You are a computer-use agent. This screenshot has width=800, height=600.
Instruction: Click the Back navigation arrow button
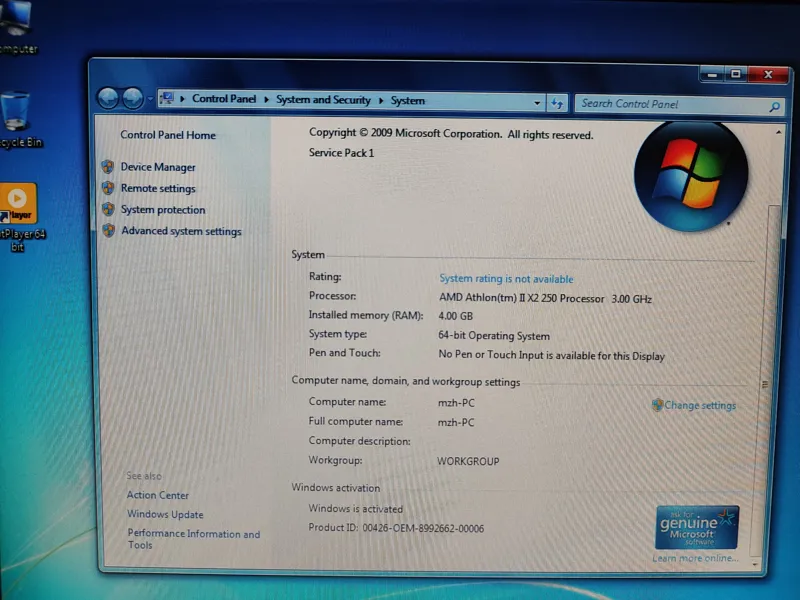click(108, 98)
